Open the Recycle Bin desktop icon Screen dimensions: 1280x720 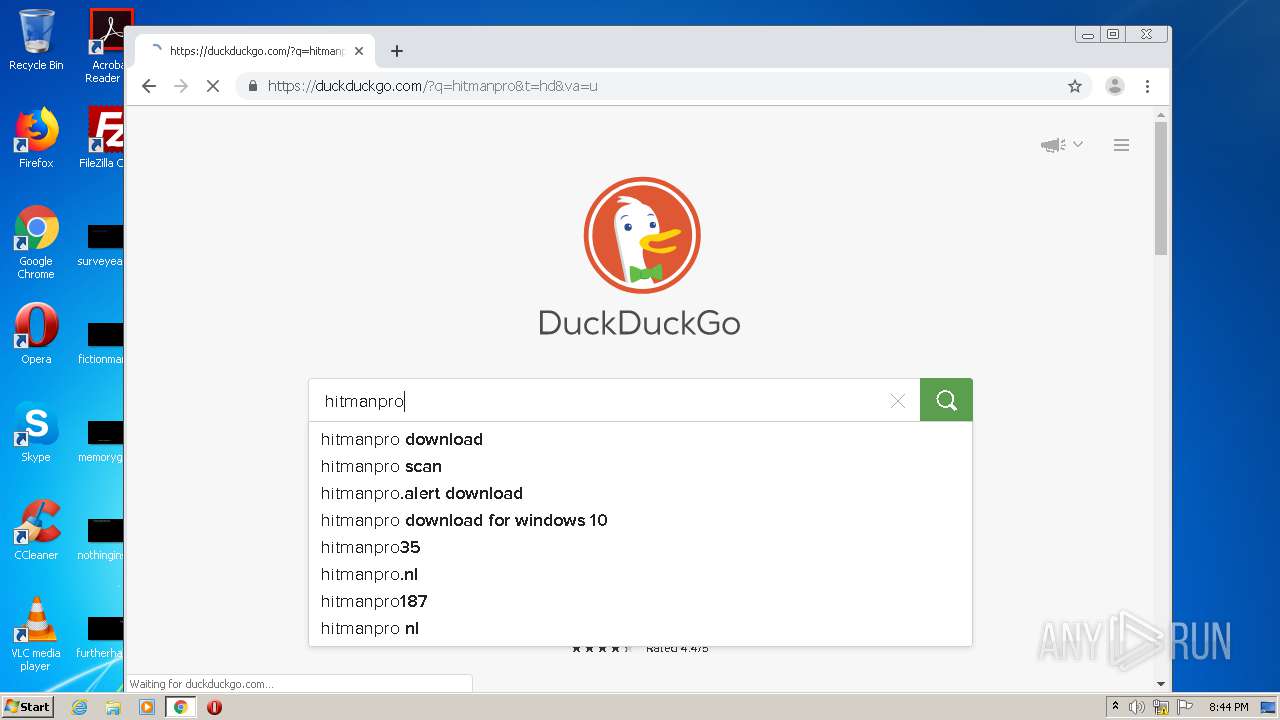[x=36, y=40]
